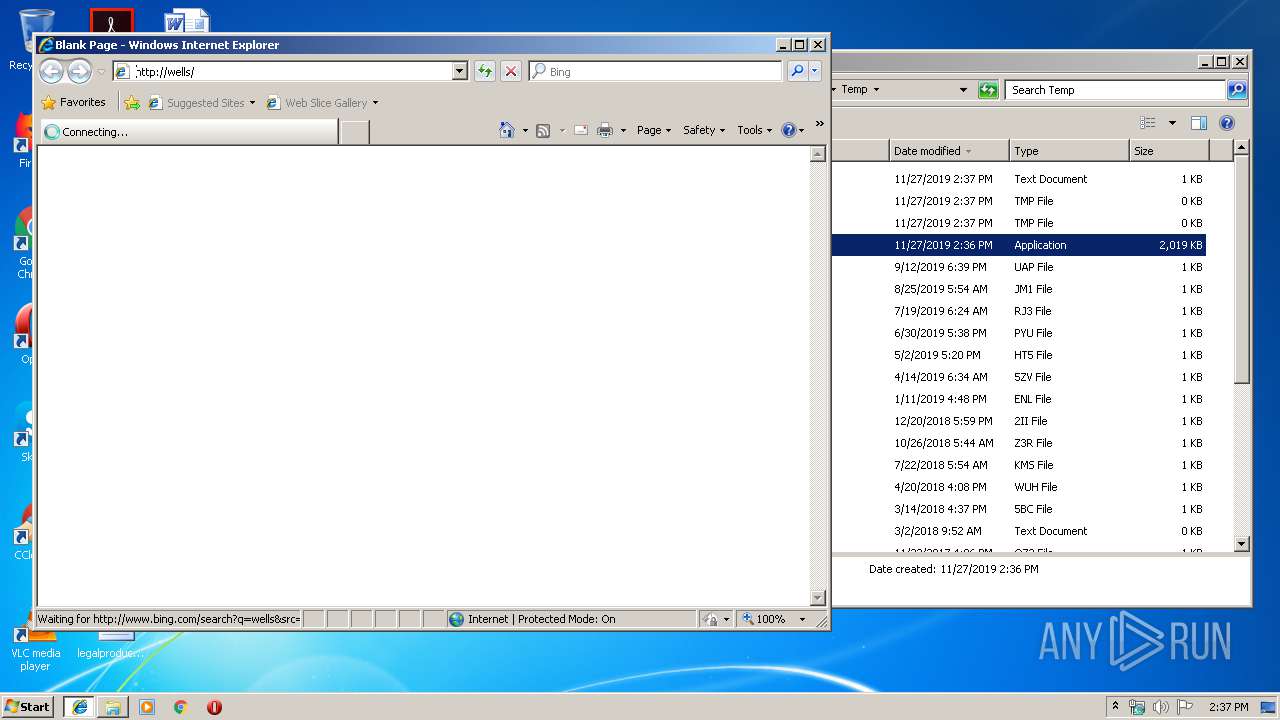Select the Z3R File row
1280x720 pixels.
coord(1019,443)
